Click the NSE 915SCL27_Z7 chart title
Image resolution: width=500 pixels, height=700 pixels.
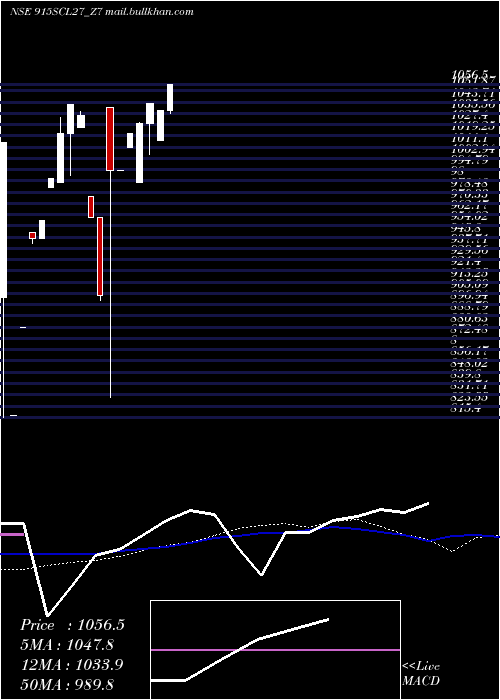click(102, 12)
